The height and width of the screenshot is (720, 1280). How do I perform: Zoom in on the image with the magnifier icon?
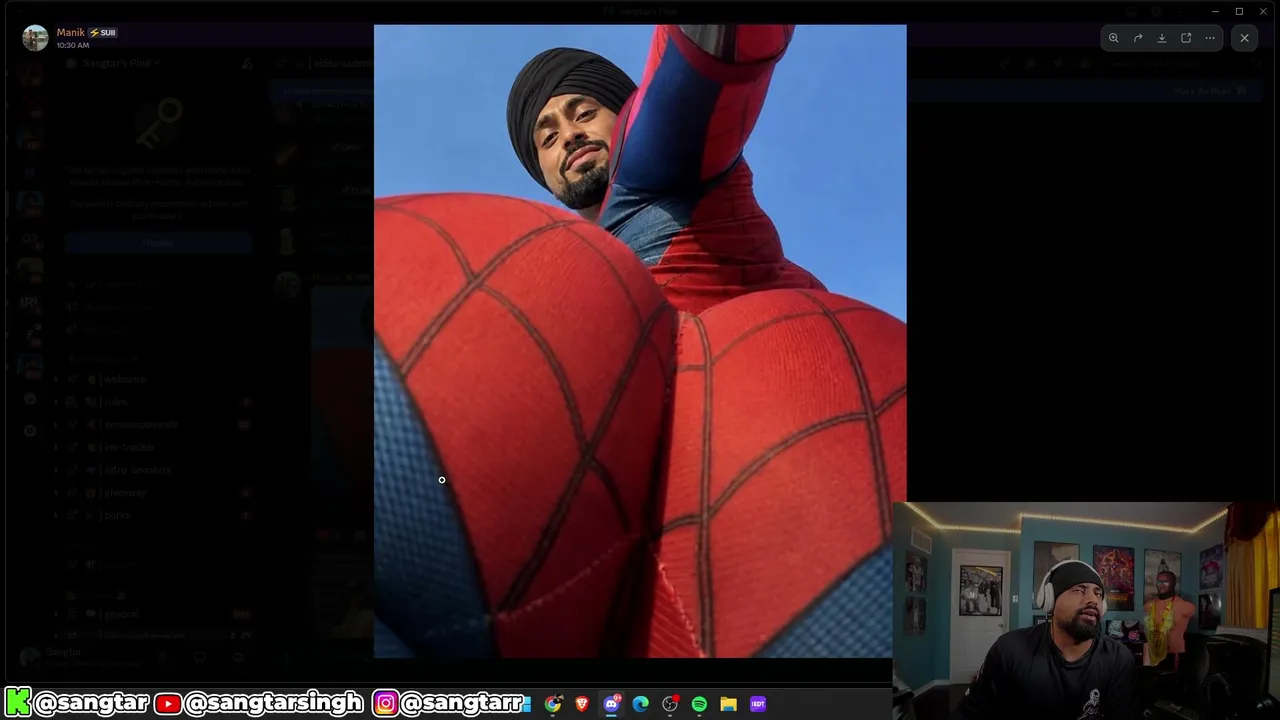pos(1113,38)
